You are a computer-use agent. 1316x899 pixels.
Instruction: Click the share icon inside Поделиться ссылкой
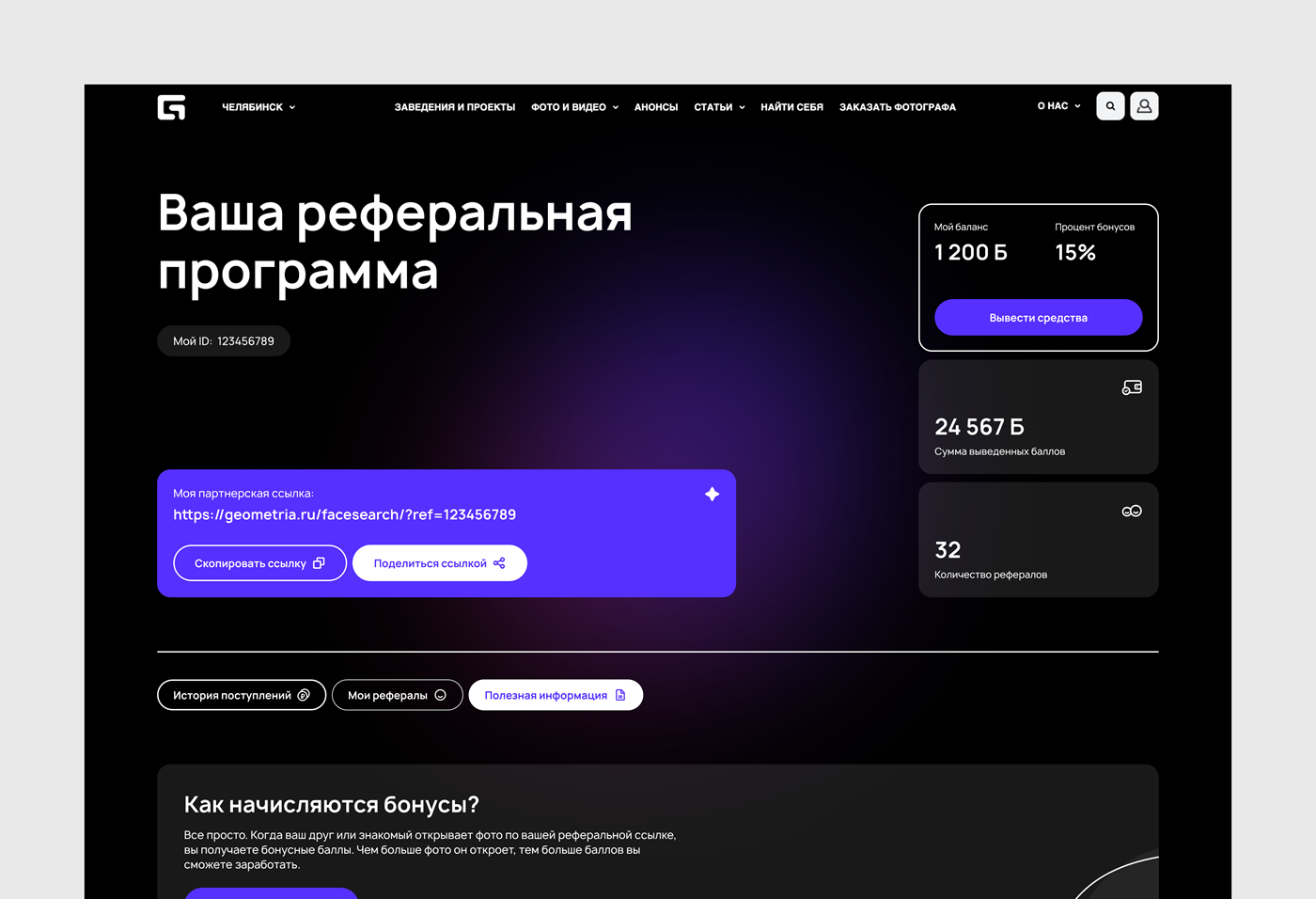click(x=498, y=562)
